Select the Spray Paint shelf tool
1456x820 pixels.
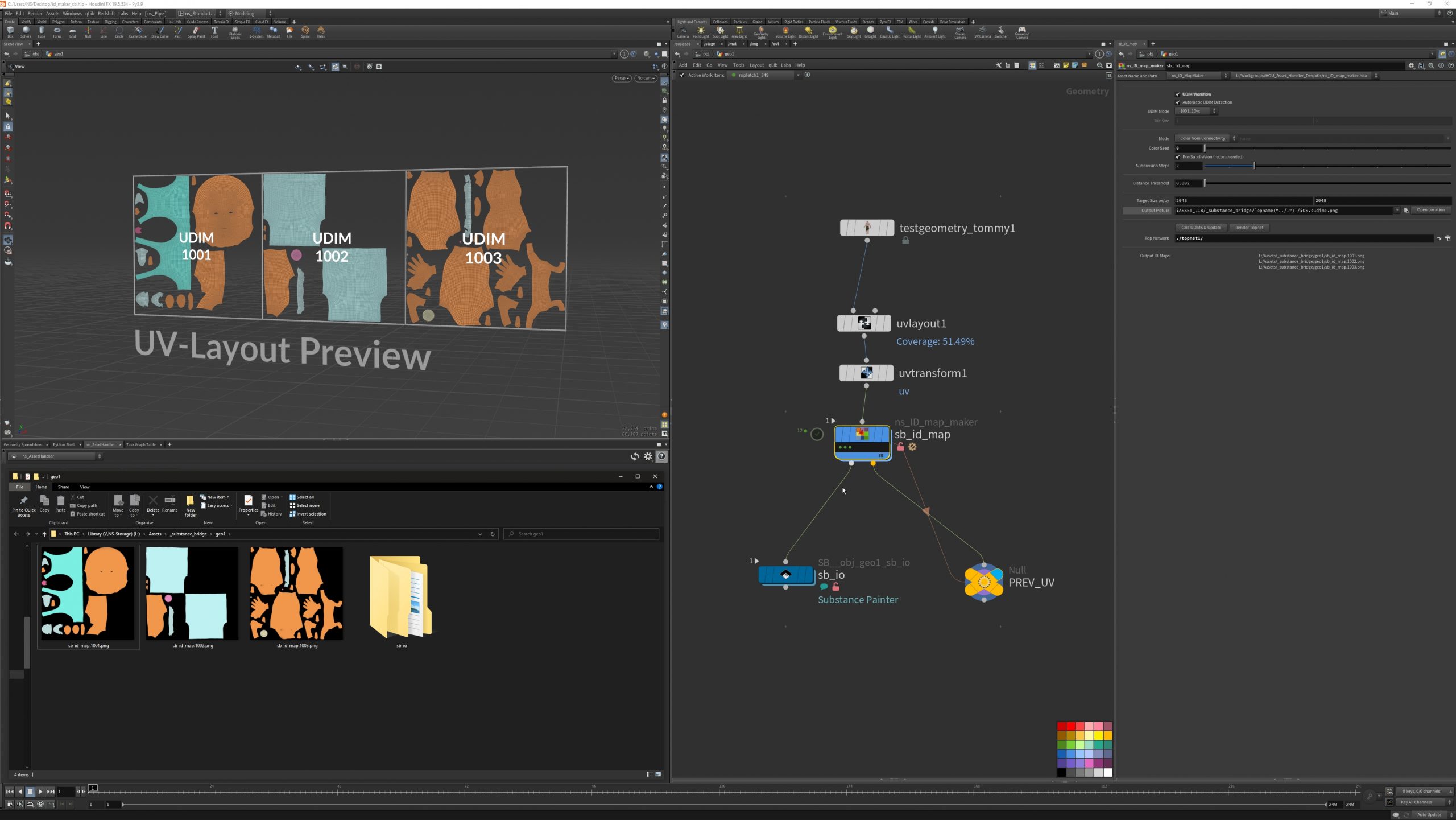pos(196,31)
